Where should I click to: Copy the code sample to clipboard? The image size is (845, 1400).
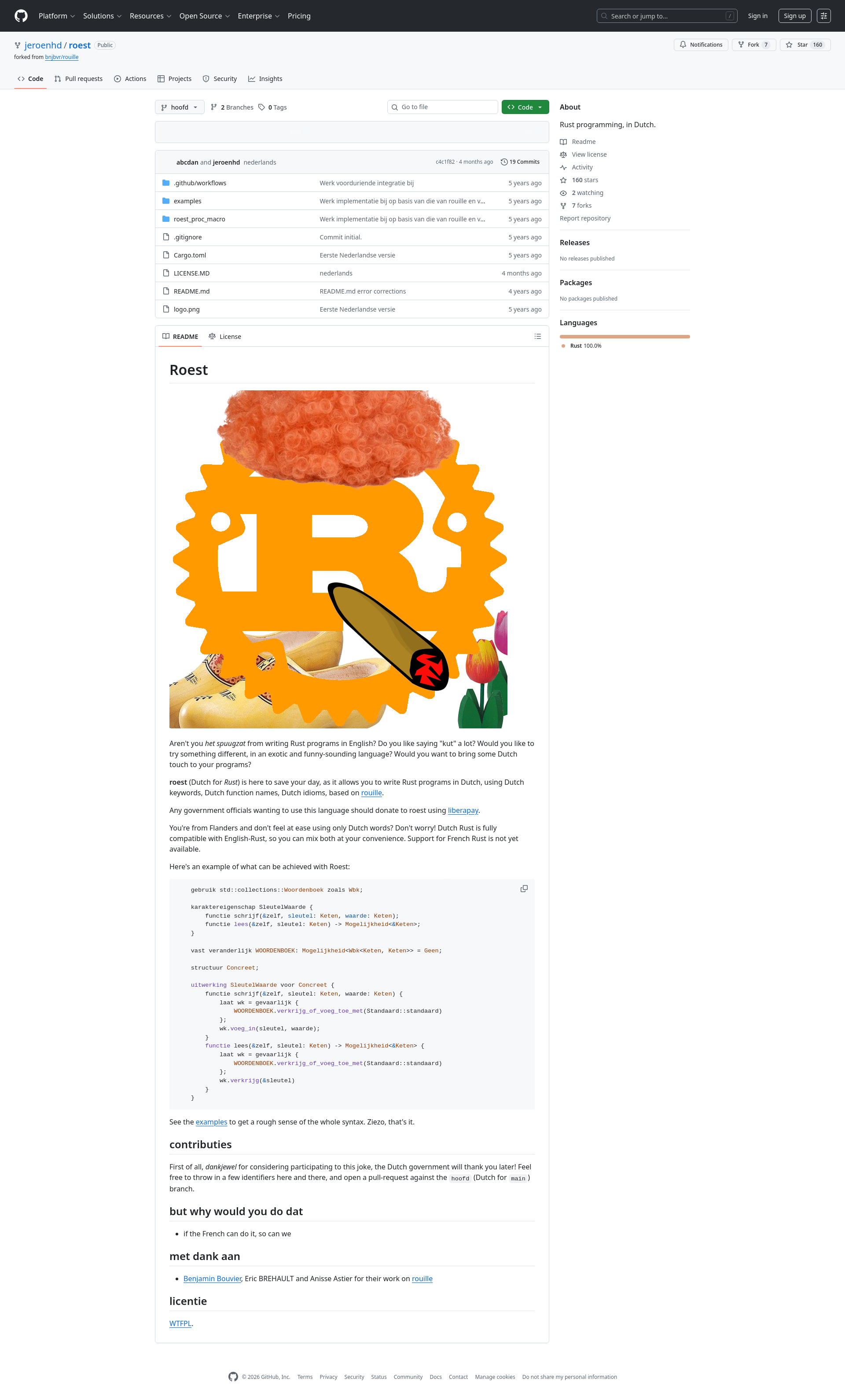tap(524, 889)
